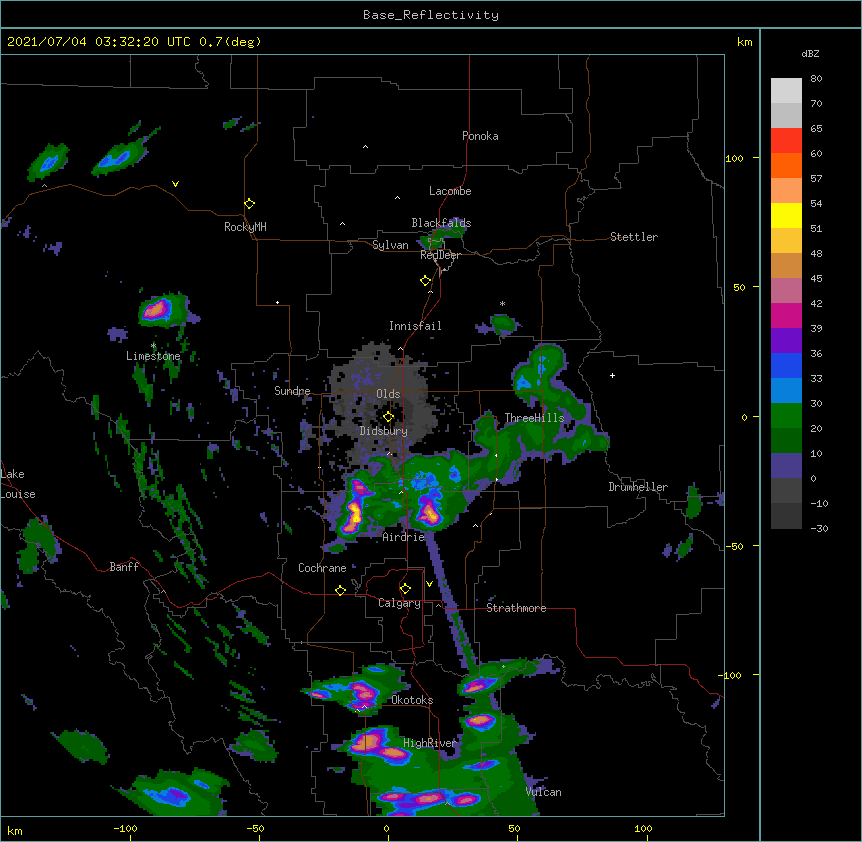Click the yellow diamond marker below Cochrane
Screen dimensions: 862x842
340,590
